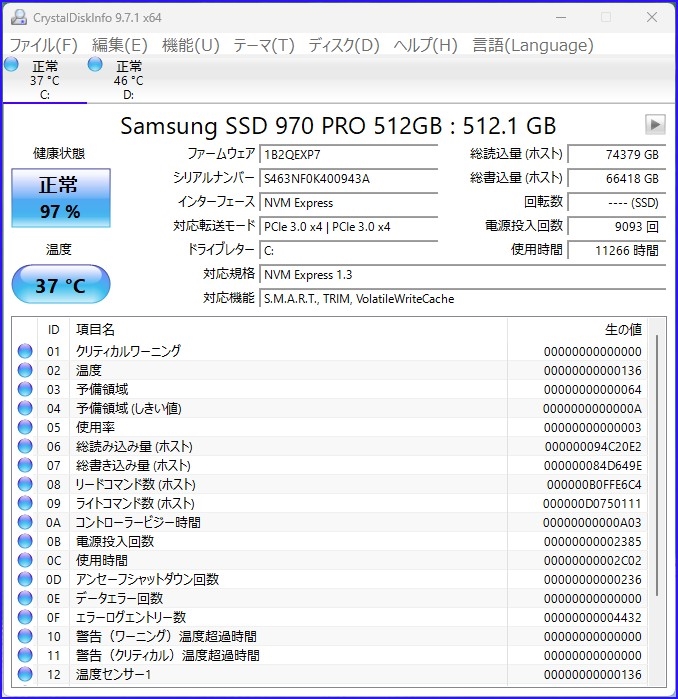This screenshot has height=699, width=678.
Task: Click status icon for row 0E データエラー回数
Action: 25,598
